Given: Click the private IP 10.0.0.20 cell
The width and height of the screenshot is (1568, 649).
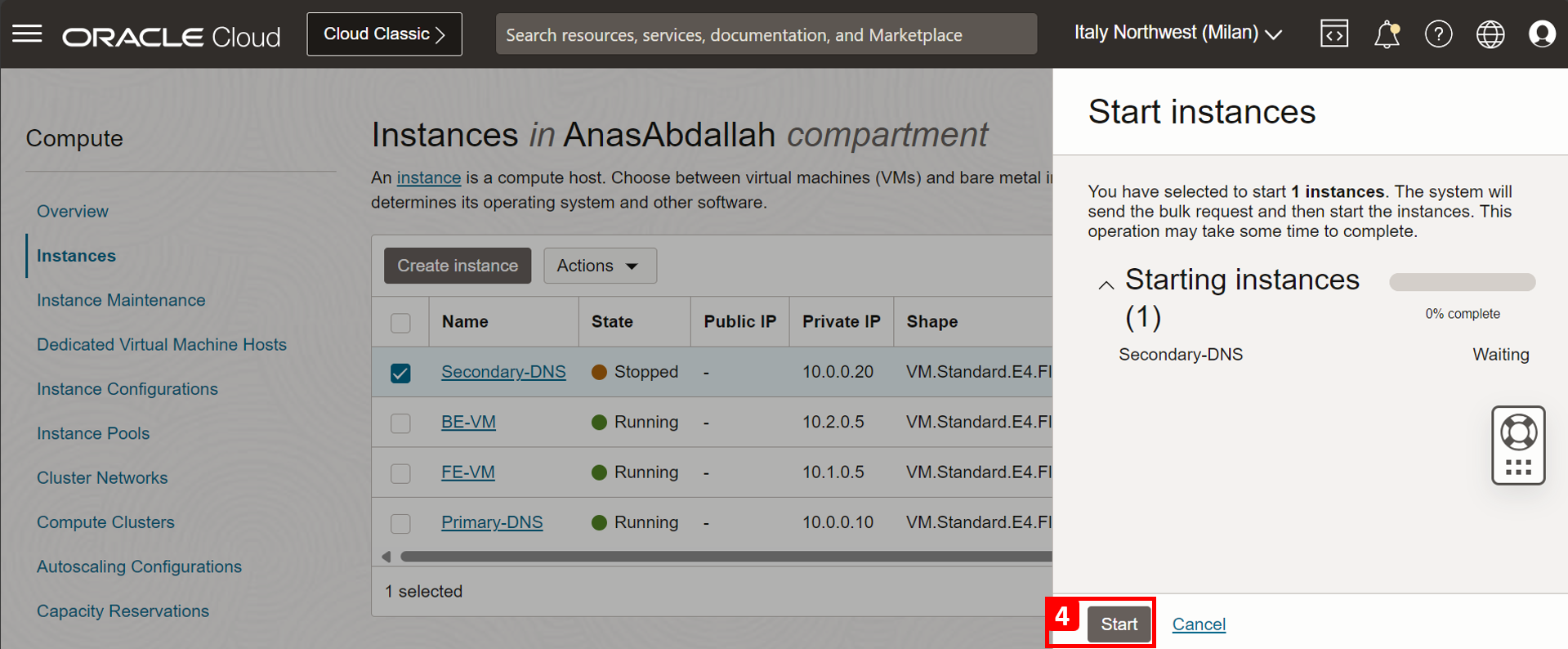Looking at the screenshot, I should pyautogui.click(x=838, y=372).
